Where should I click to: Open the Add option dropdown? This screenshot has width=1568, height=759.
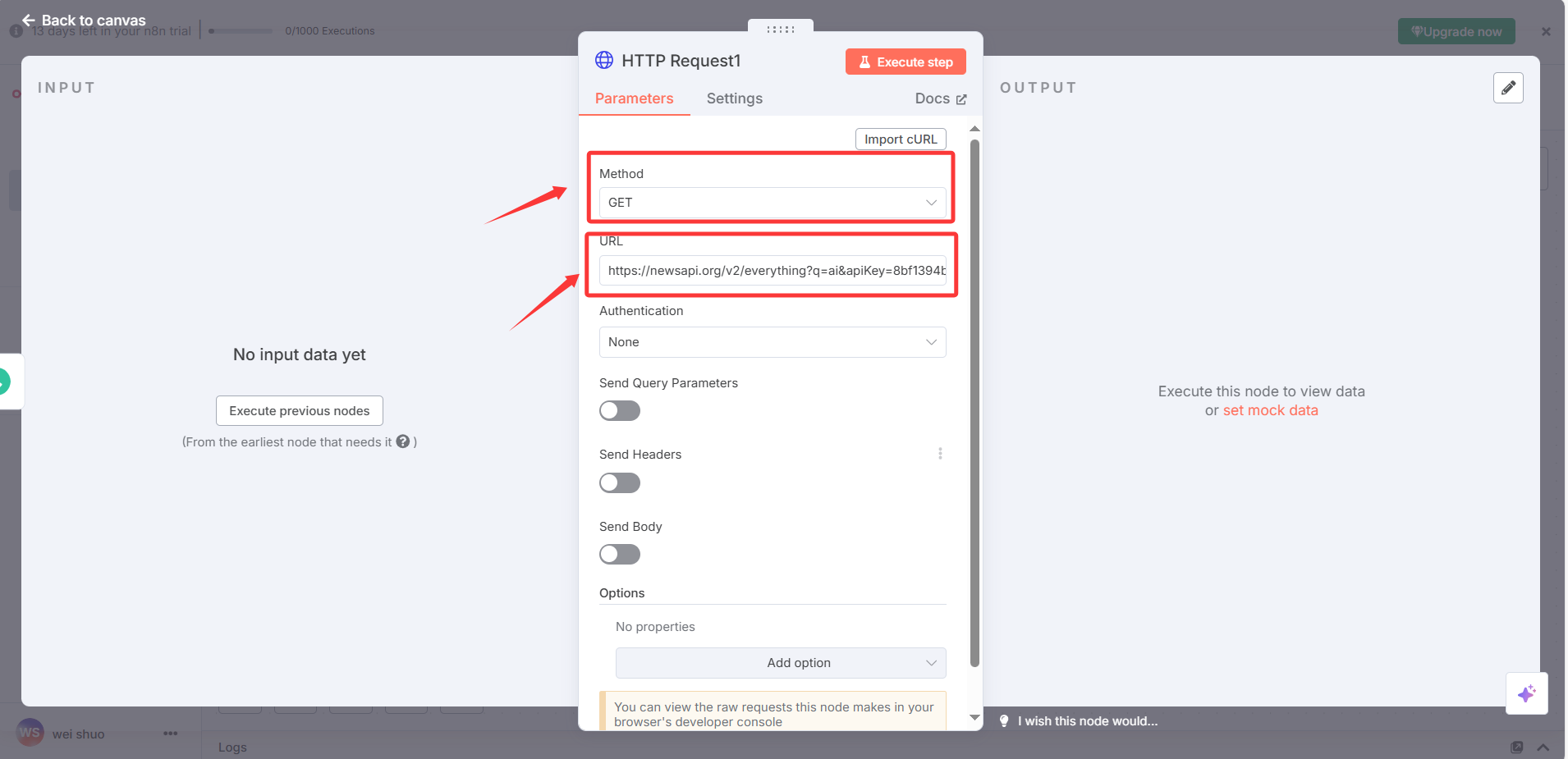pos(781,663)
